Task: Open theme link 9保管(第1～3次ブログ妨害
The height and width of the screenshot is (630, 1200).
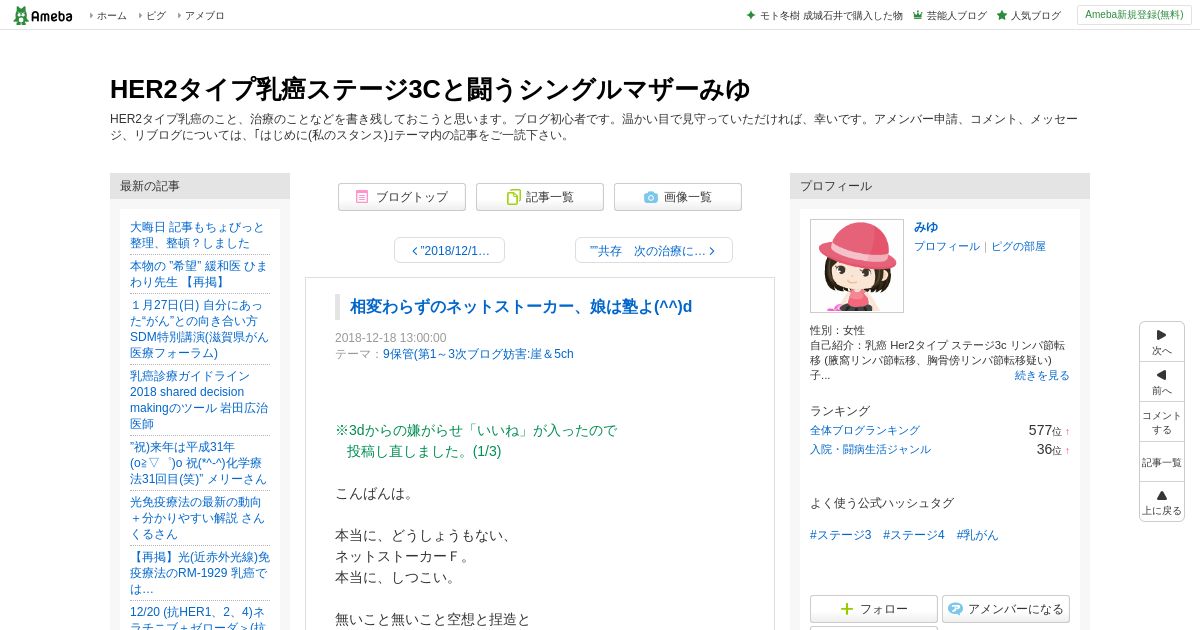Action: pos(478,354)
